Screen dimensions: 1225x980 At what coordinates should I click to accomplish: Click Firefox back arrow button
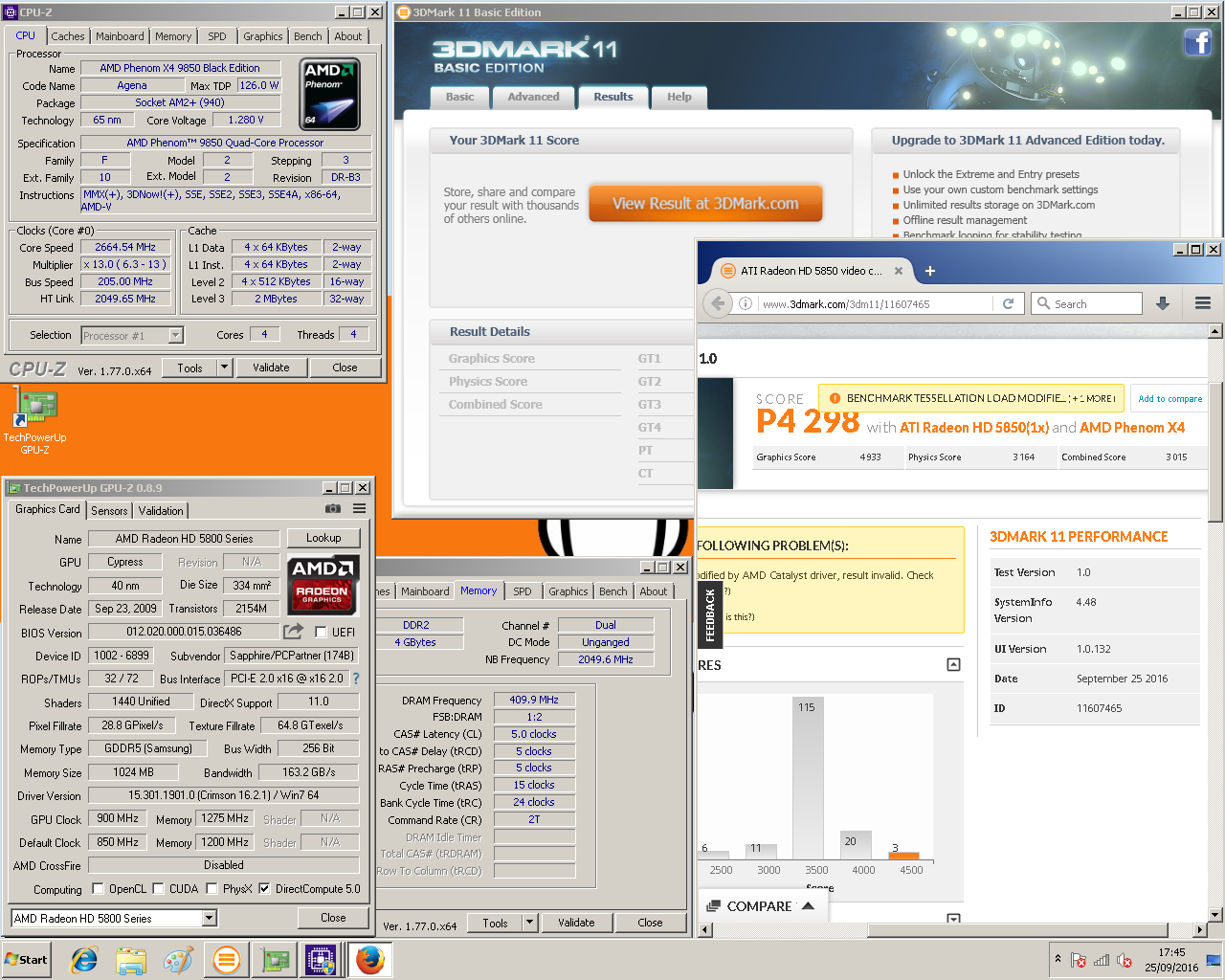(719, 303)
